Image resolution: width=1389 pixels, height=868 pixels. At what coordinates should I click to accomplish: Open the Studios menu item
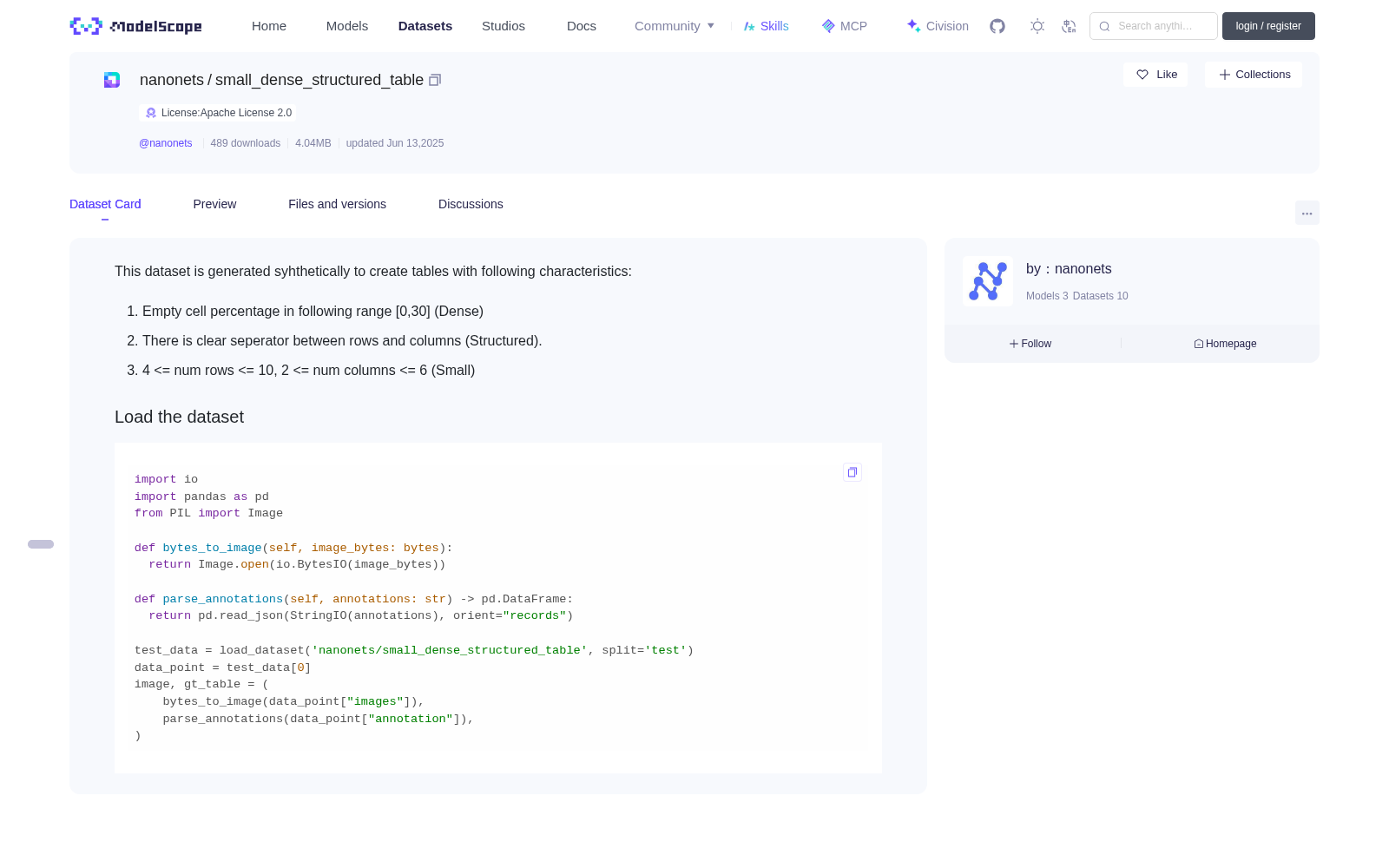click(504, 26)
